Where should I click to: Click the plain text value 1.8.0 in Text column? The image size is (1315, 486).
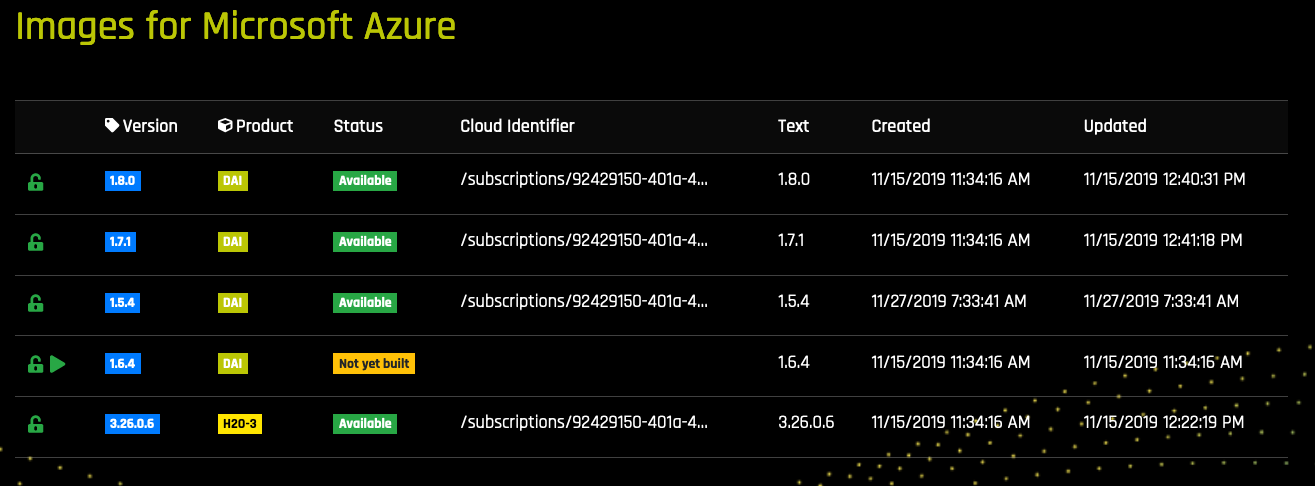tap(794, 181)
